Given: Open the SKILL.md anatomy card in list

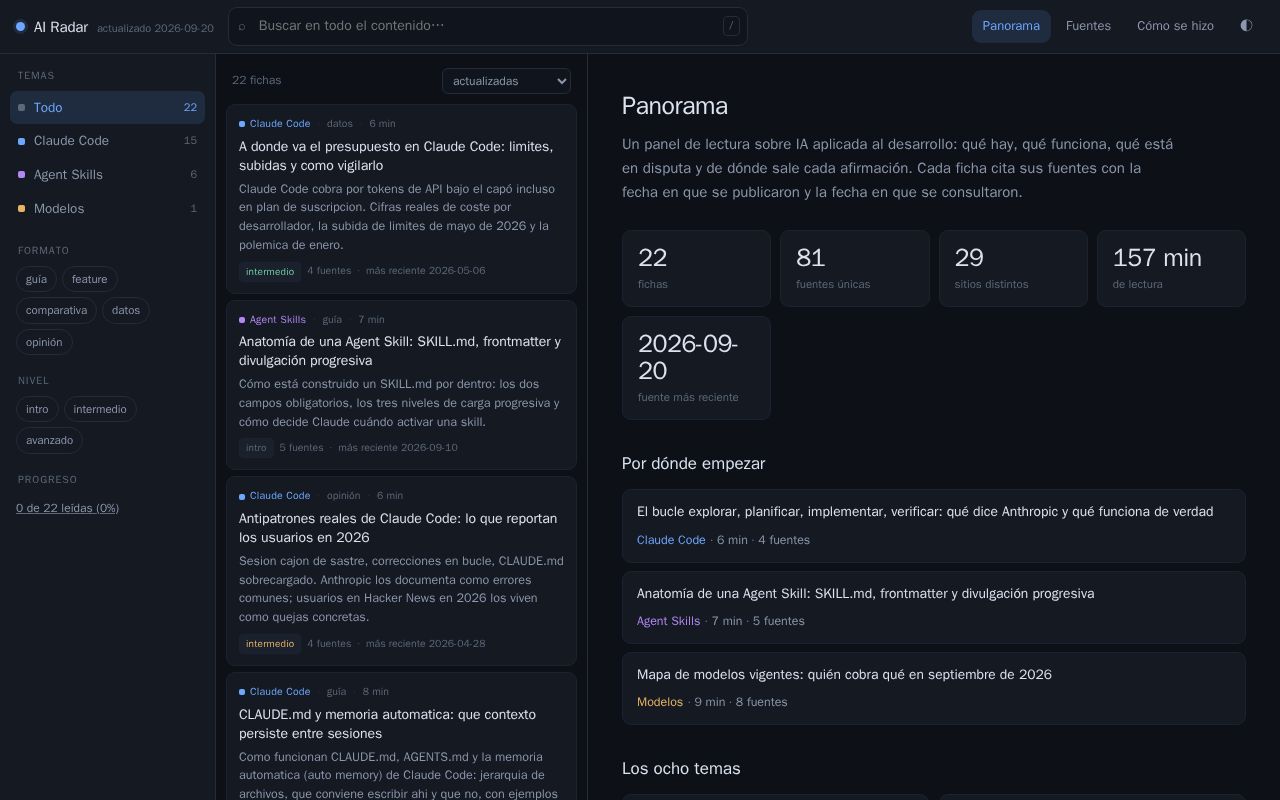Looking at the screenshot, I should (401, 385).
